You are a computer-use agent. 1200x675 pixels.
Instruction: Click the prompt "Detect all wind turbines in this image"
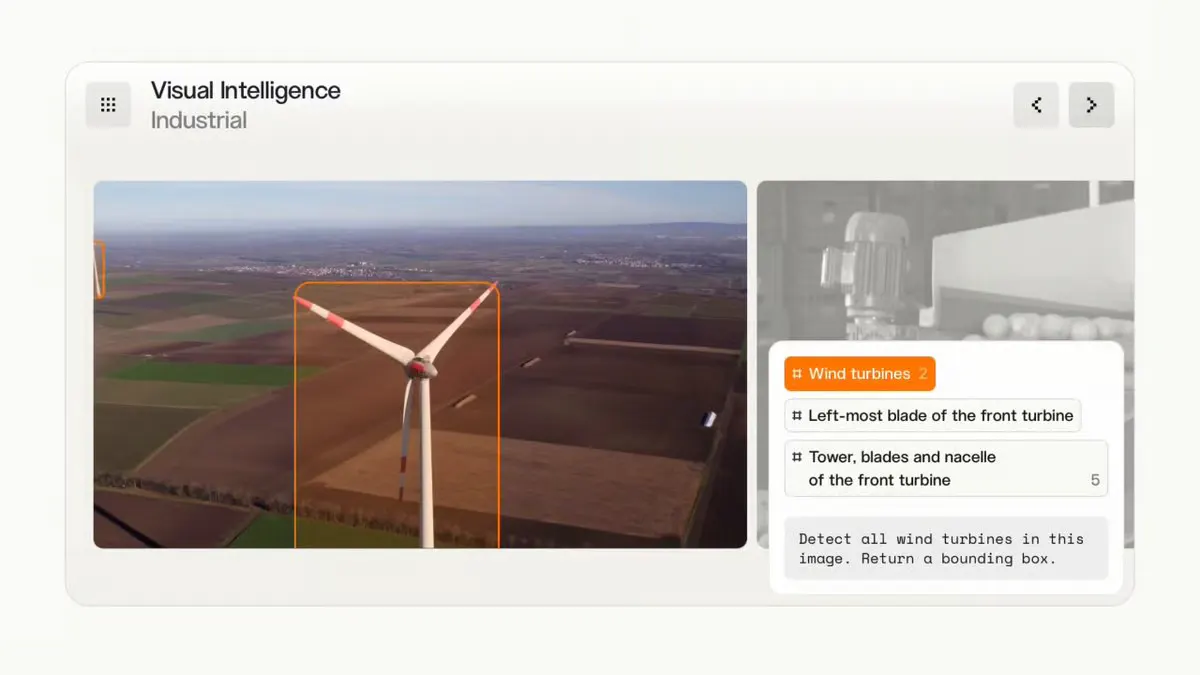[x=946, y=548]
